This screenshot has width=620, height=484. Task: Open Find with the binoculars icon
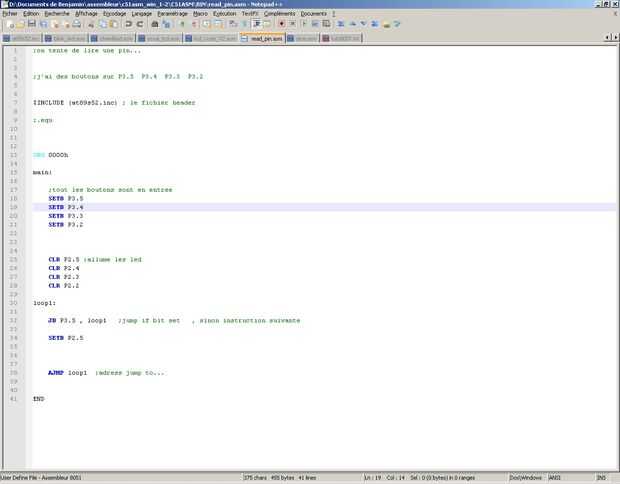coord(155,24)
